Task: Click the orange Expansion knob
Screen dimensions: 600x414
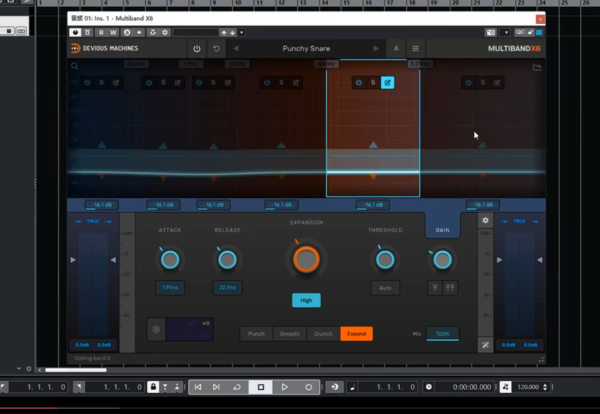Action: pos(306,259)
